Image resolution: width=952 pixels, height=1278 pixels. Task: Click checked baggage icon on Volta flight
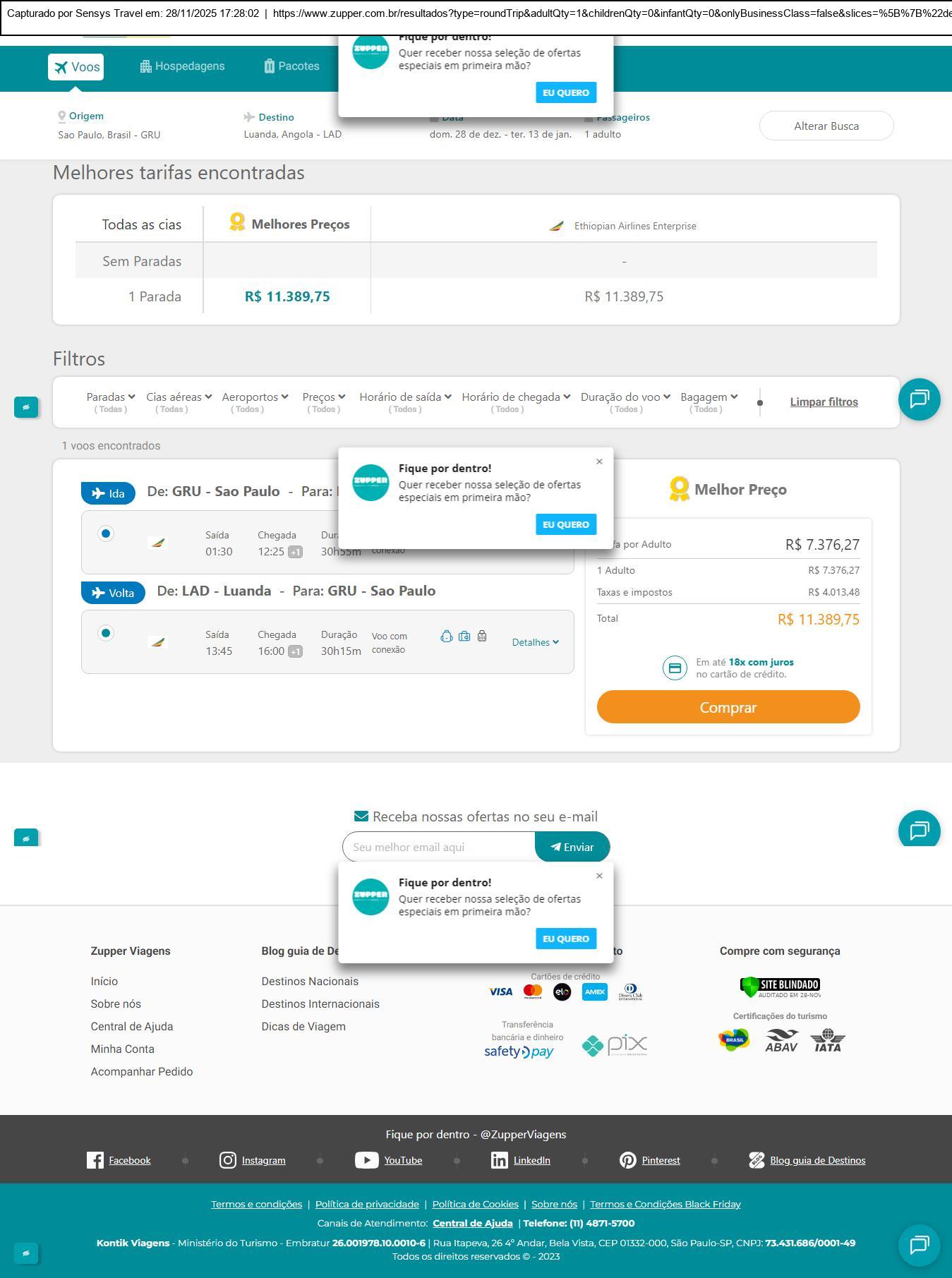click(x=482, y=636)
